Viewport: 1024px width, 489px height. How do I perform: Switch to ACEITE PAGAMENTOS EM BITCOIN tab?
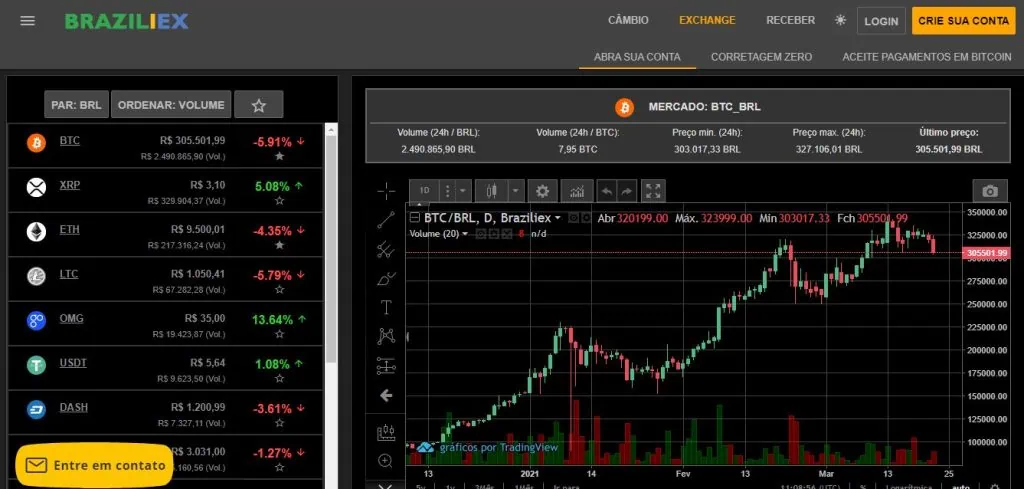927,57
